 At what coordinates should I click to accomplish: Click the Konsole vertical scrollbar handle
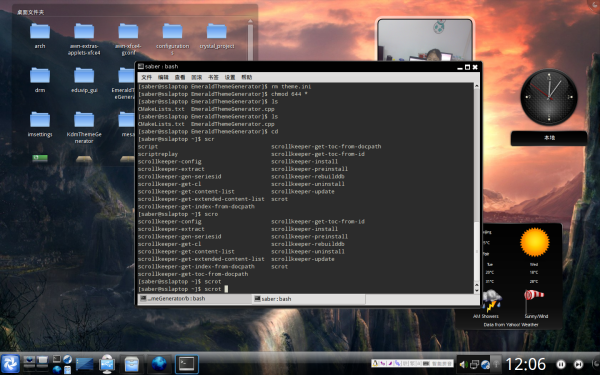click(x=476, y=251)
